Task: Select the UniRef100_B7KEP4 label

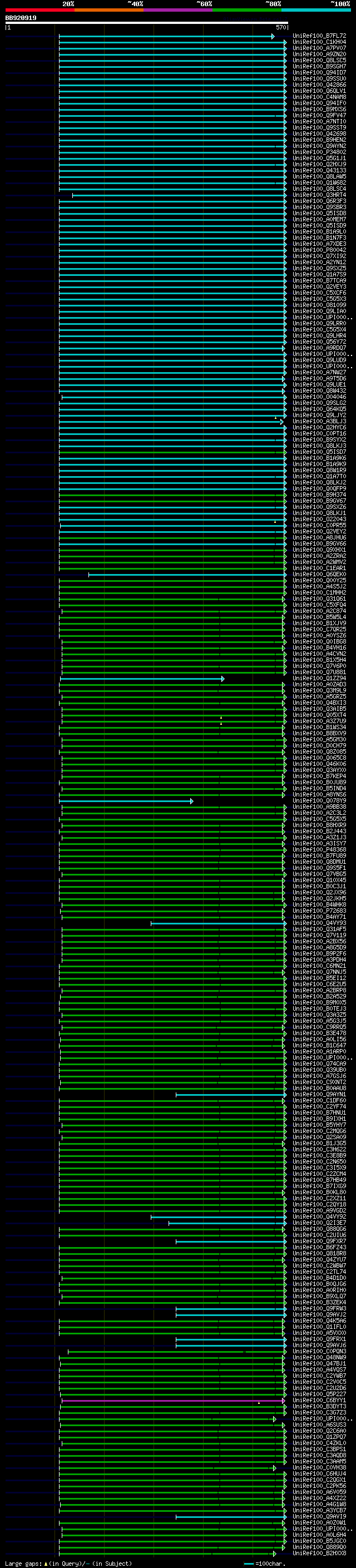Action: pos(319,776)
